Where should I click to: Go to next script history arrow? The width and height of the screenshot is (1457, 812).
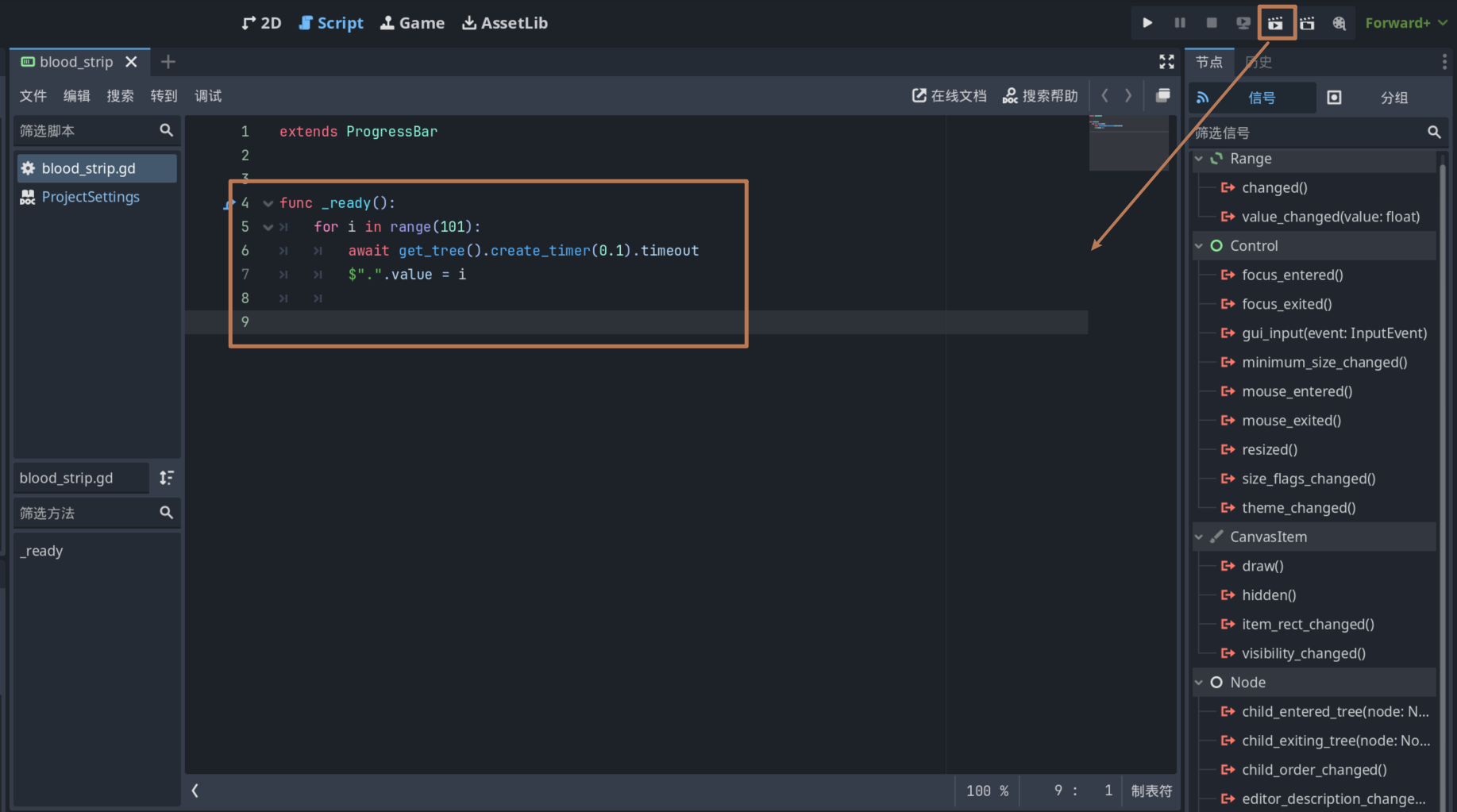(x=1128, y=96)
